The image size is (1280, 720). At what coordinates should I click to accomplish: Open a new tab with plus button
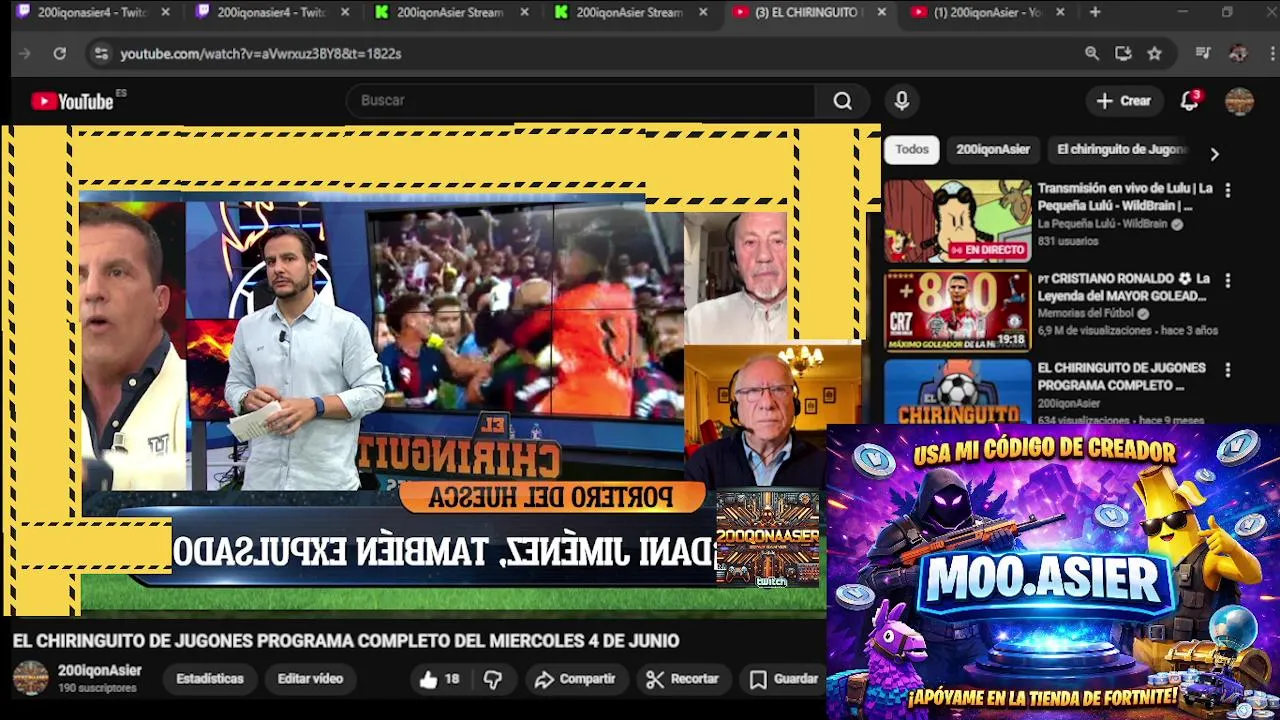point(1095,12)
